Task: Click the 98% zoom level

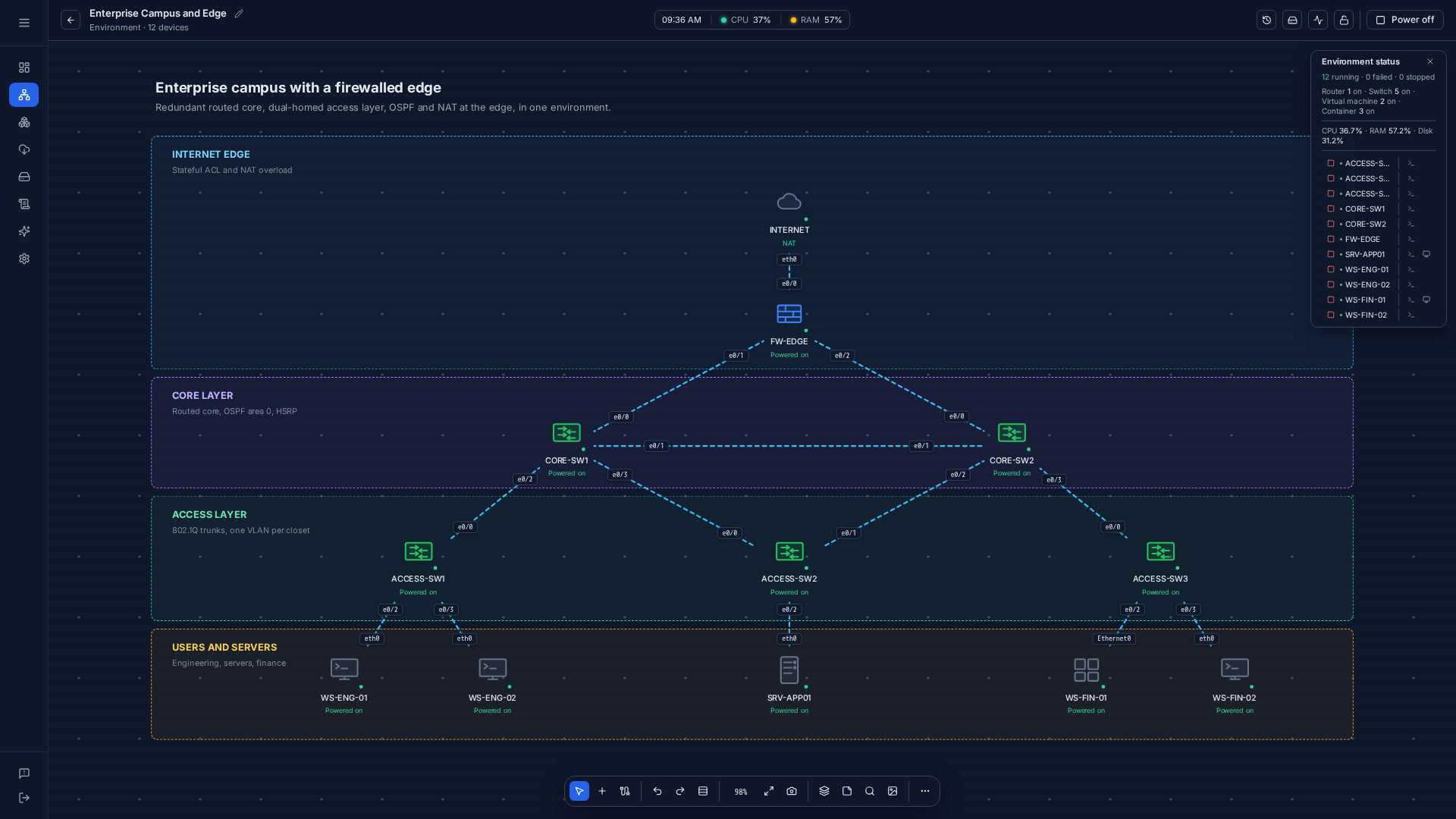Action: 741,792
